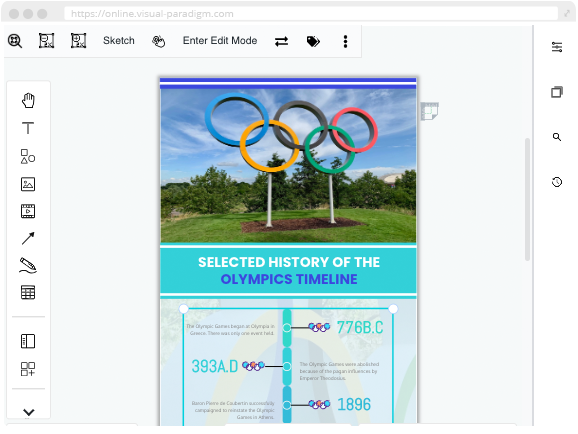578x434 pixels.
Task: Click the swap arrows icon
Action: [282, 41]
